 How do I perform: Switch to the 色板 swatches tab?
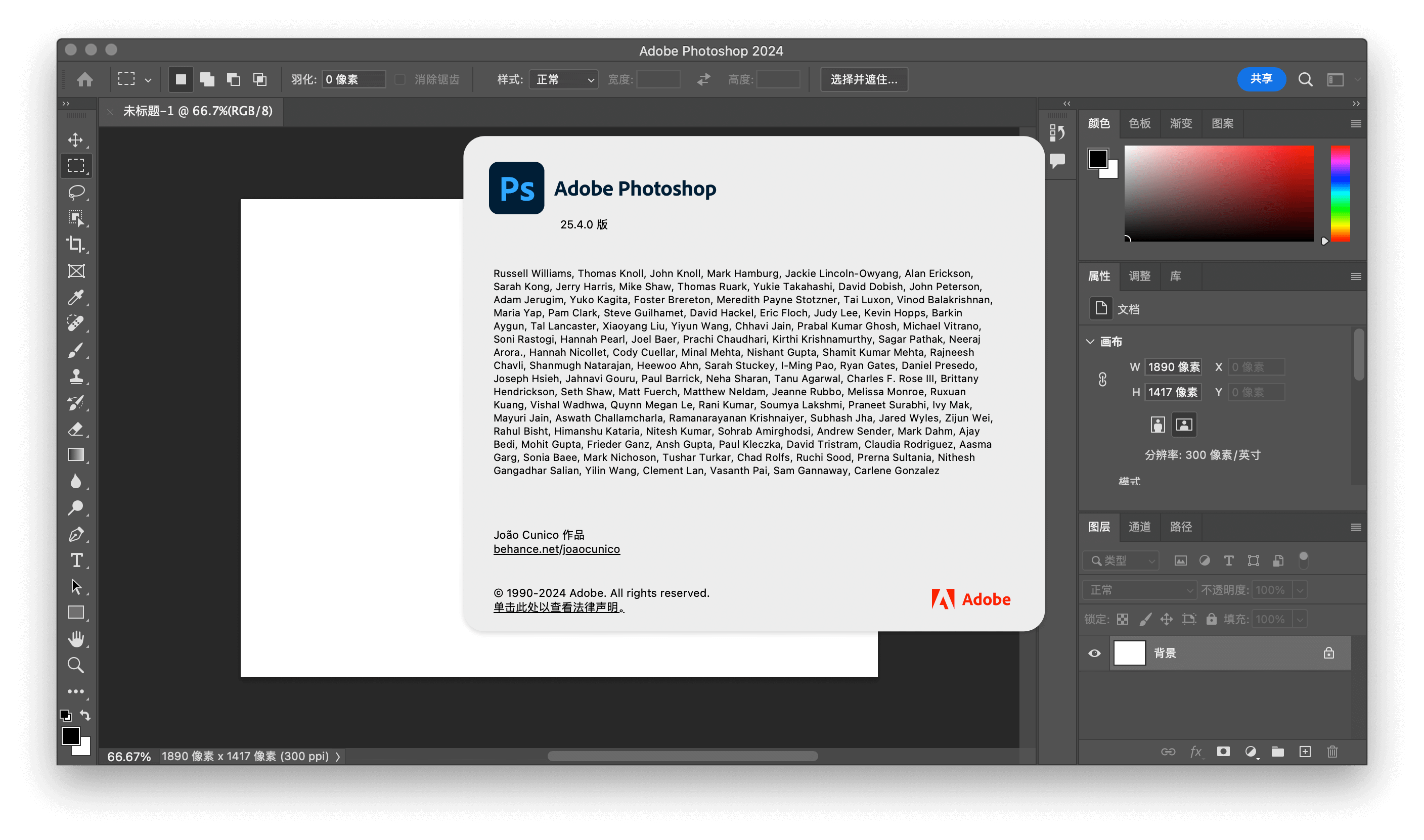(x=1139, y=123)
